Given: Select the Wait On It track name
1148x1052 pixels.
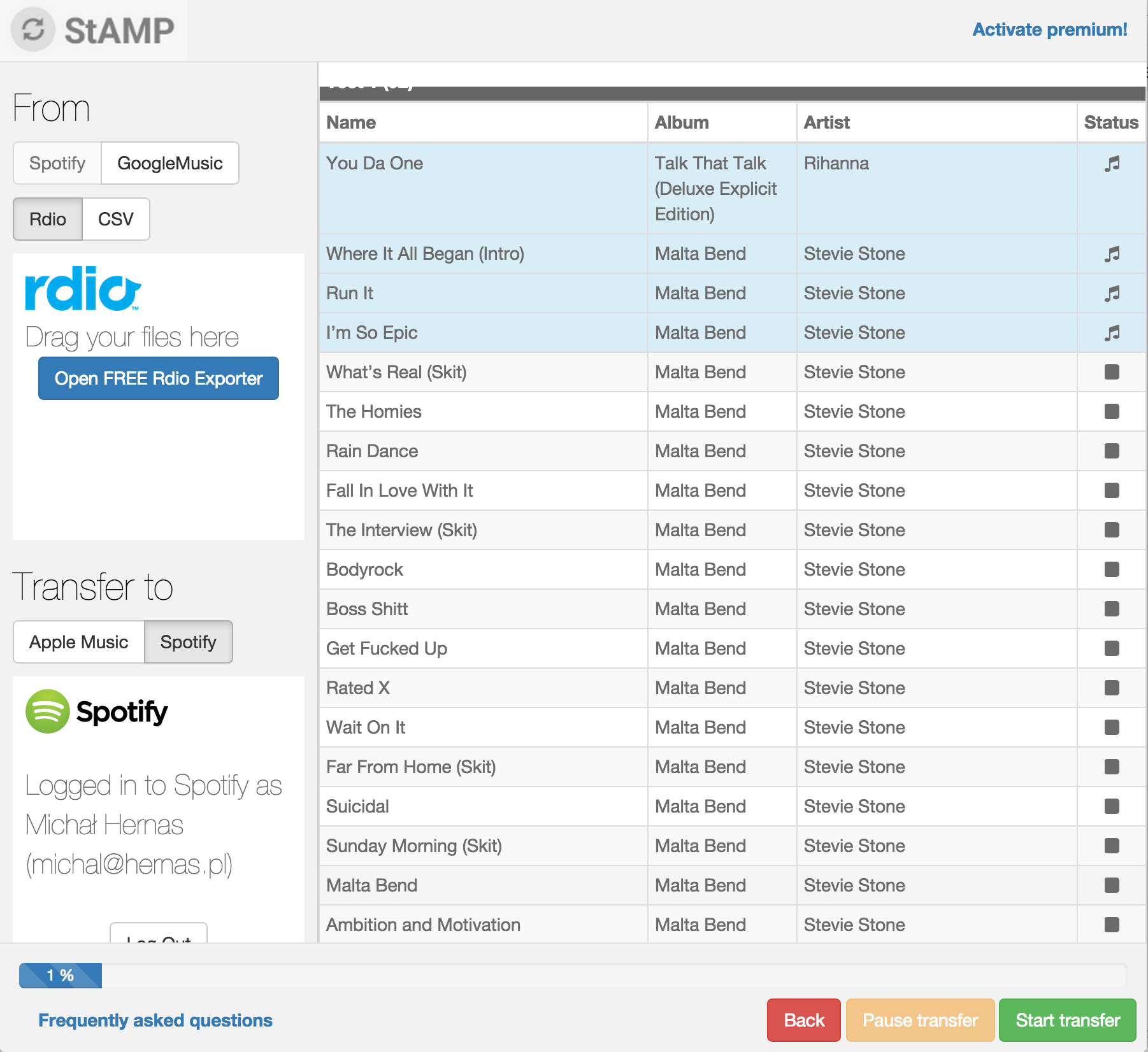Looking at the screenshot, I should 366,727.
